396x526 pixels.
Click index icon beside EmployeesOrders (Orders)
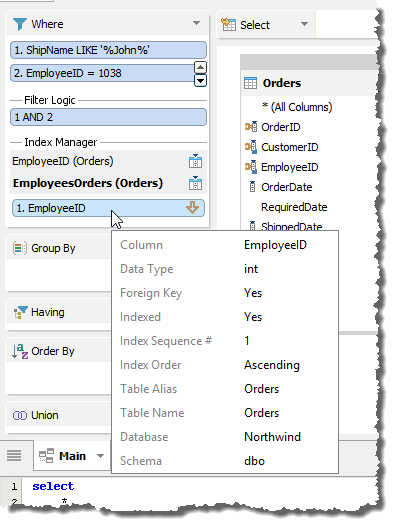click(195, 183)
